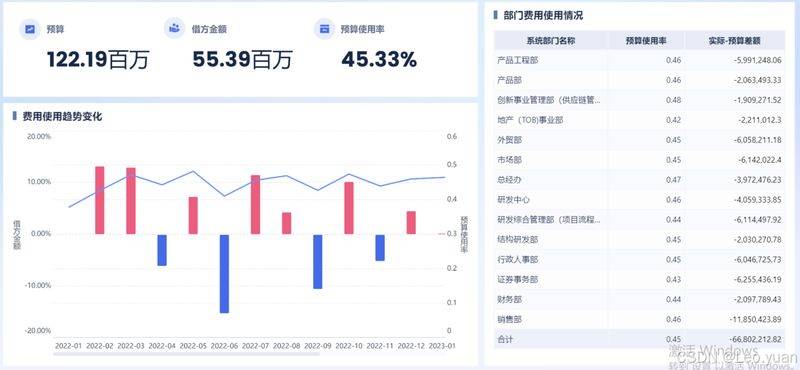
Task: Select the 行政人事部 row name
Action: coord(517,260)
